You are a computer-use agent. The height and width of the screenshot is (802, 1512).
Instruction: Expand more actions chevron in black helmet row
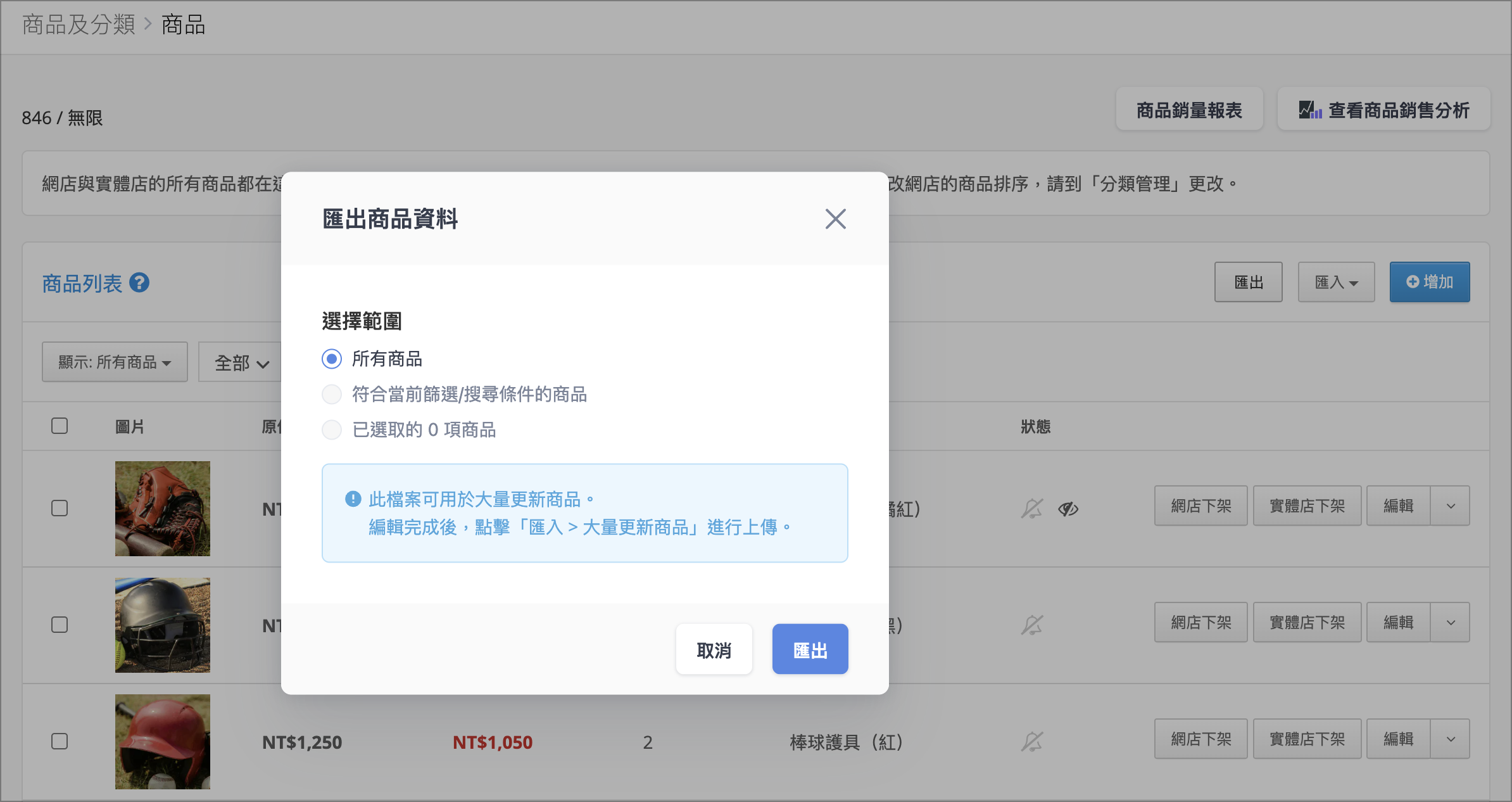[1451, 622]
